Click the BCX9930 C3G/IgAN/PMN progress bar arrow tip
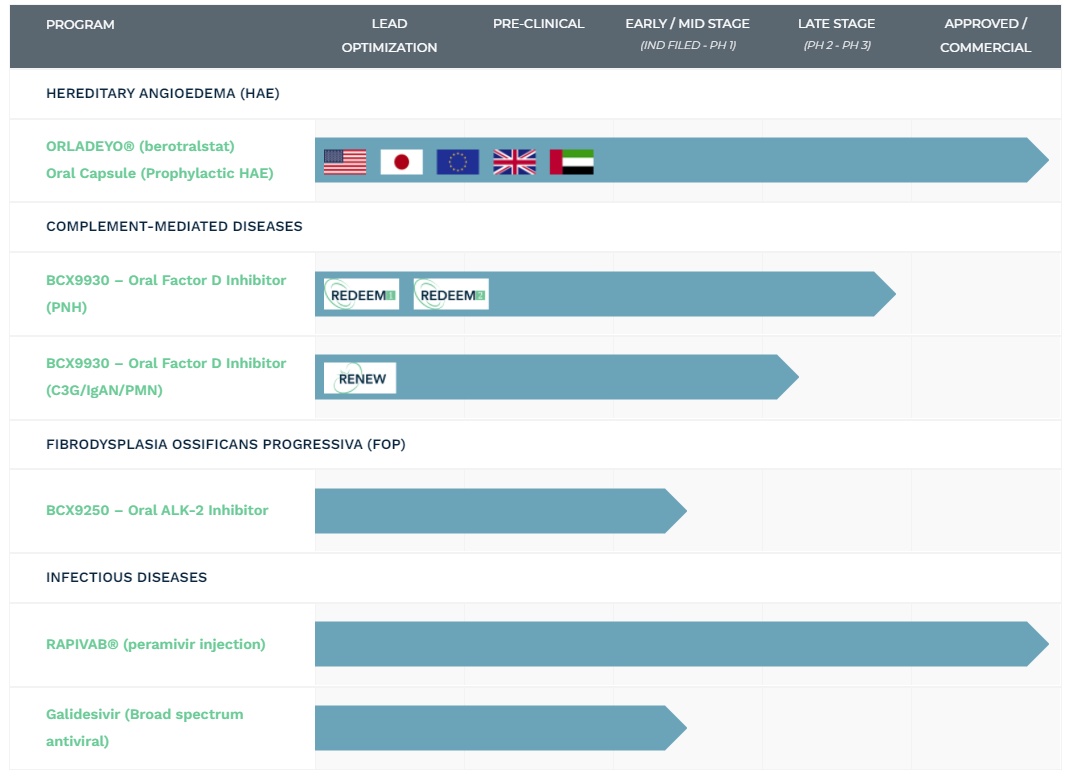Viewport: 1066px width, 777px height. pyautogui.click(x=787, y=377)
